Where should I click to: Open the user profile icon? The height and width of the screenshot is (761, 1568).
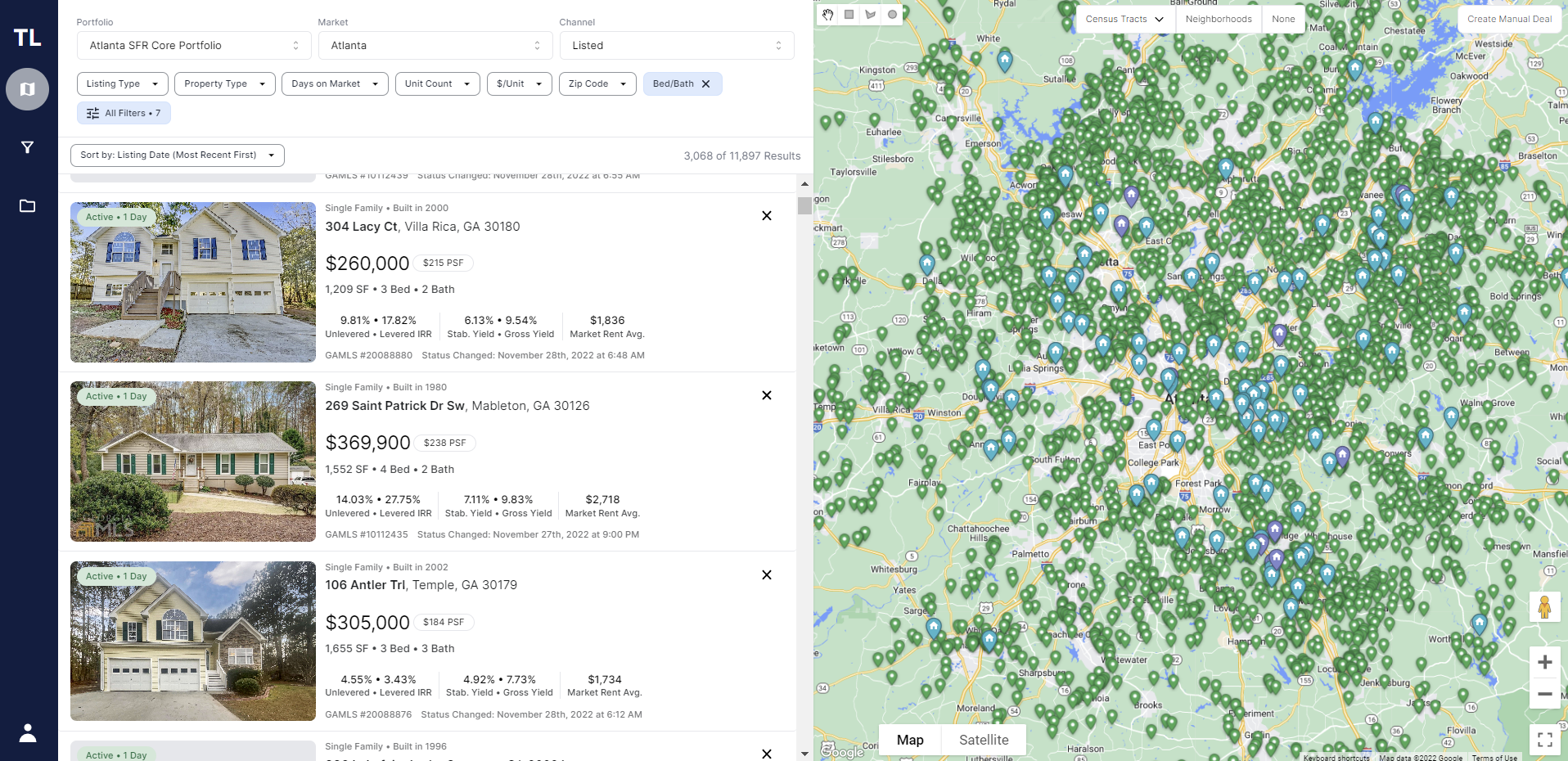tap(28, 732)
